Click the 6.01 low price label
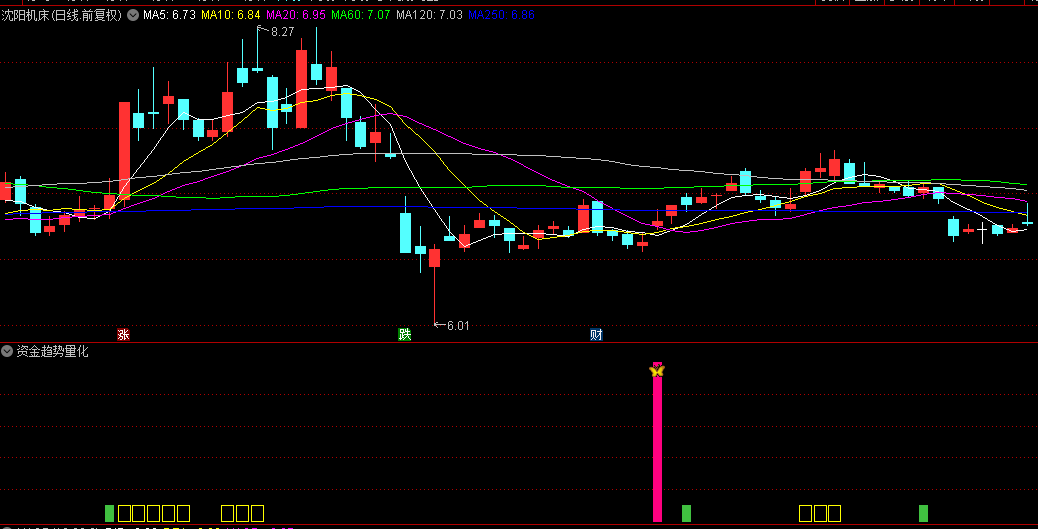The width and height of the screenshot is (1038, 529). coord(458,325)
